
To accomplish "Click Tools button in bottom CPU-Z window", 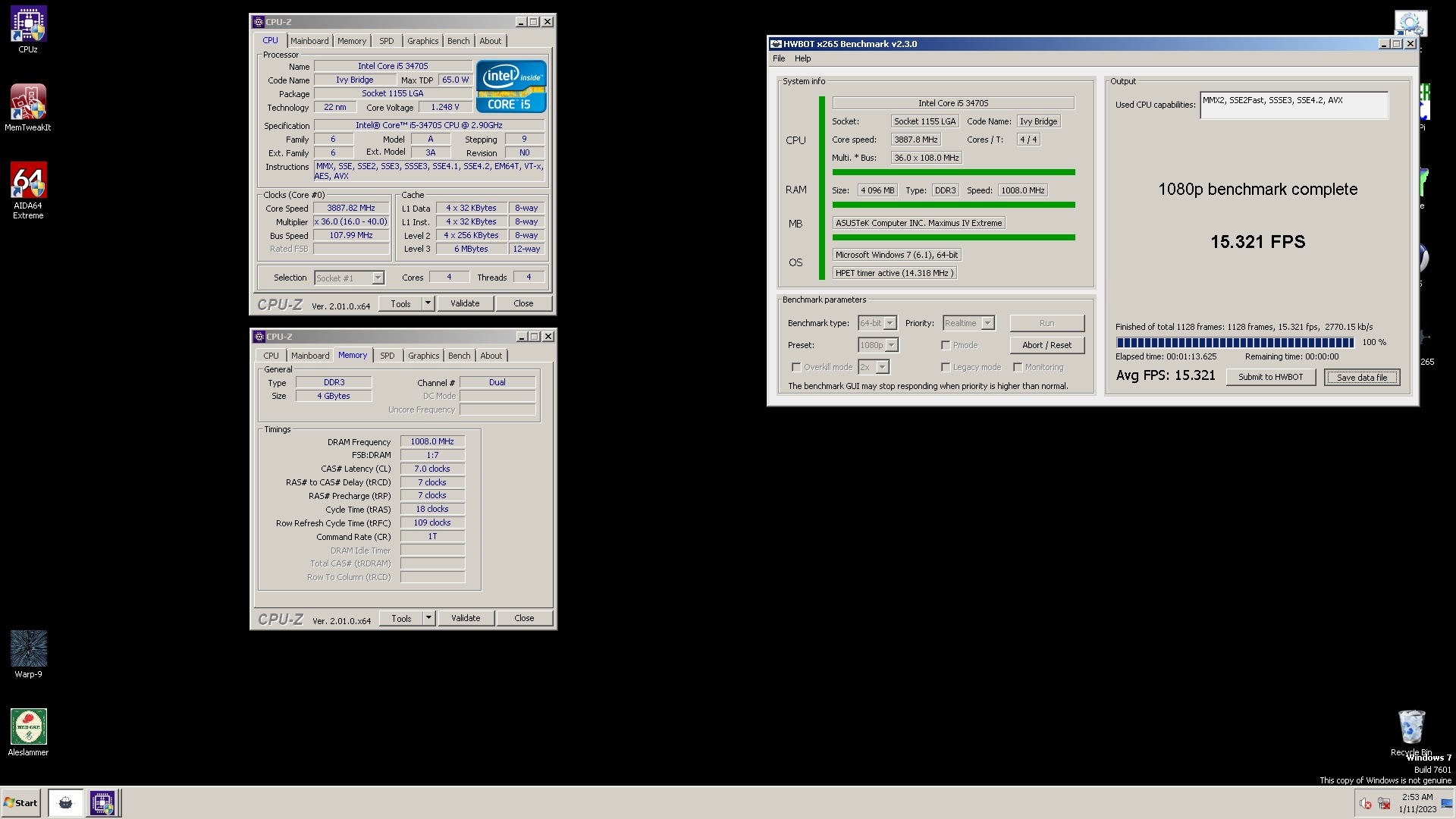I will coord(401,618).
